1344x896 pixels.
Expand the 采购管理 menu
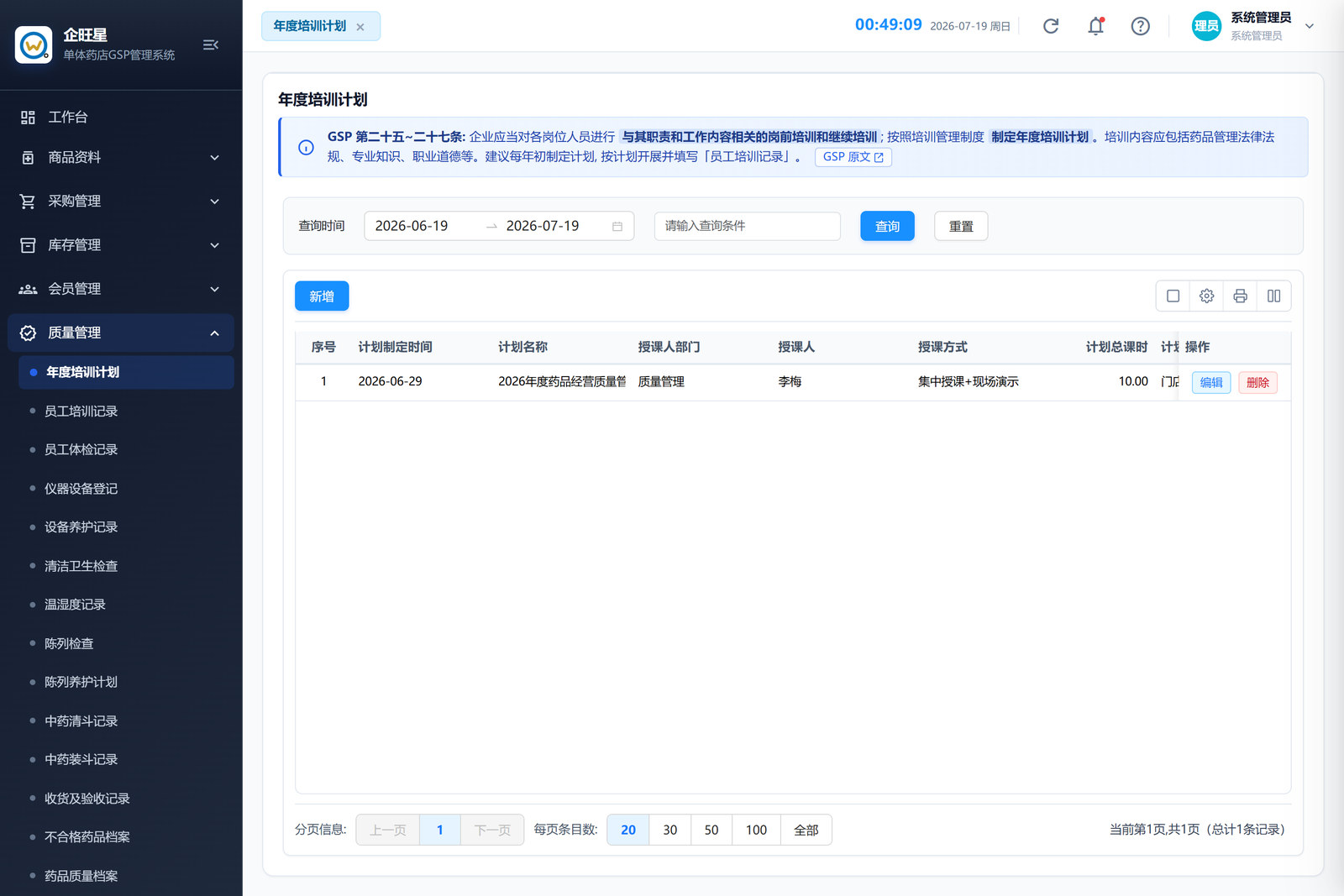click(x=121, y=202)
